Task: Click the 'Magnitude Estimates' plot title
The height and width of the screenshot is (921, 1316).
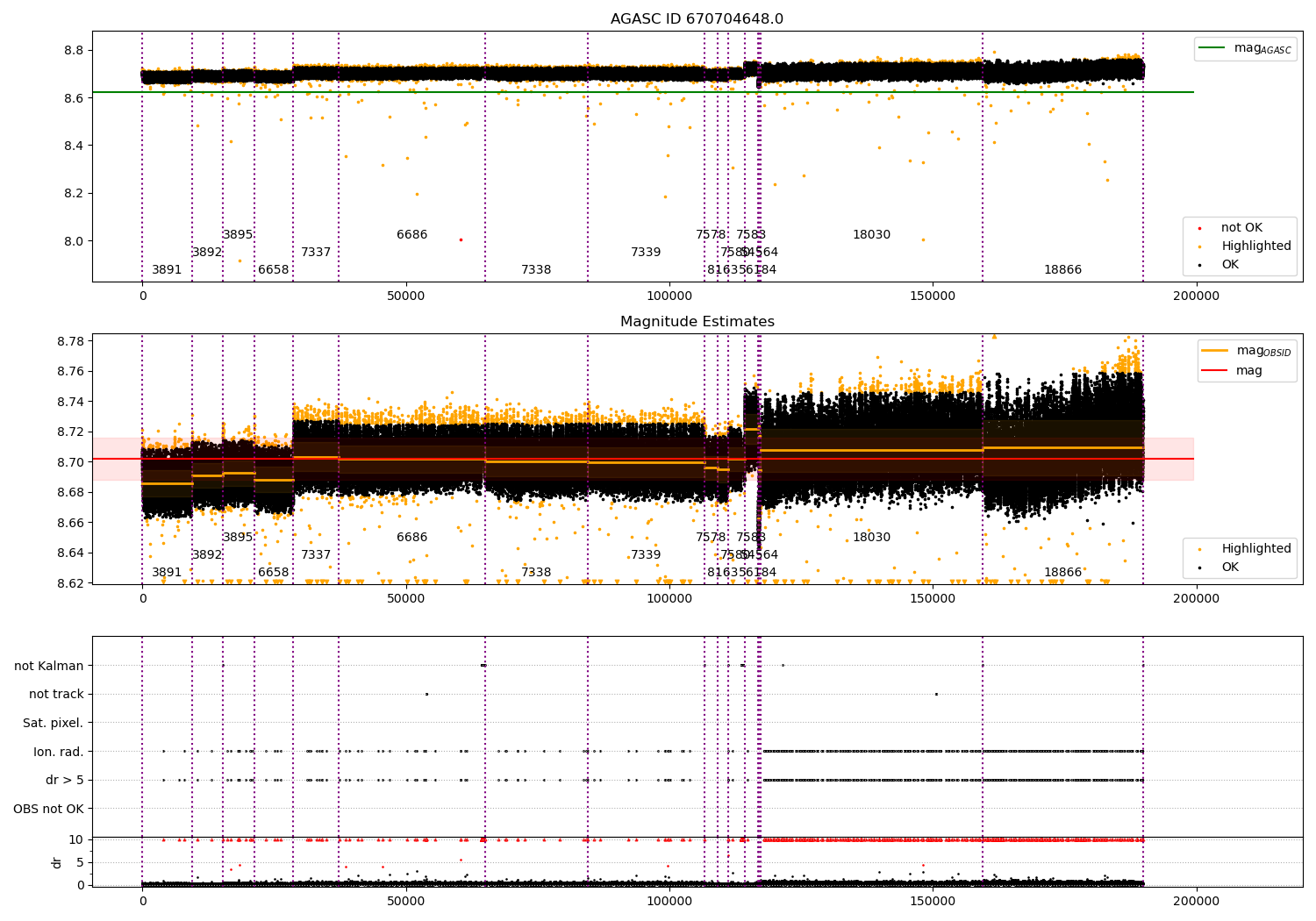Action: click(x=697, y=322)
